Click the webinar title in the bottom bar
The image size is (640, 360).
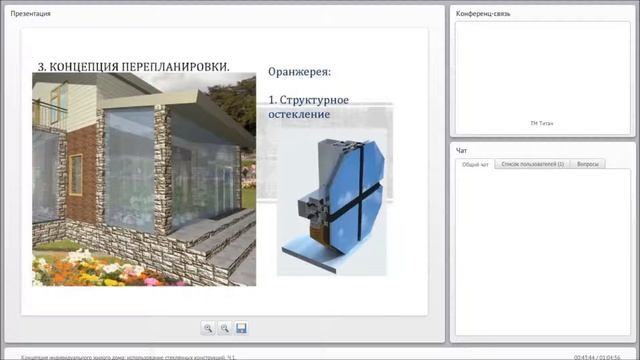click(x=128, y=357)
